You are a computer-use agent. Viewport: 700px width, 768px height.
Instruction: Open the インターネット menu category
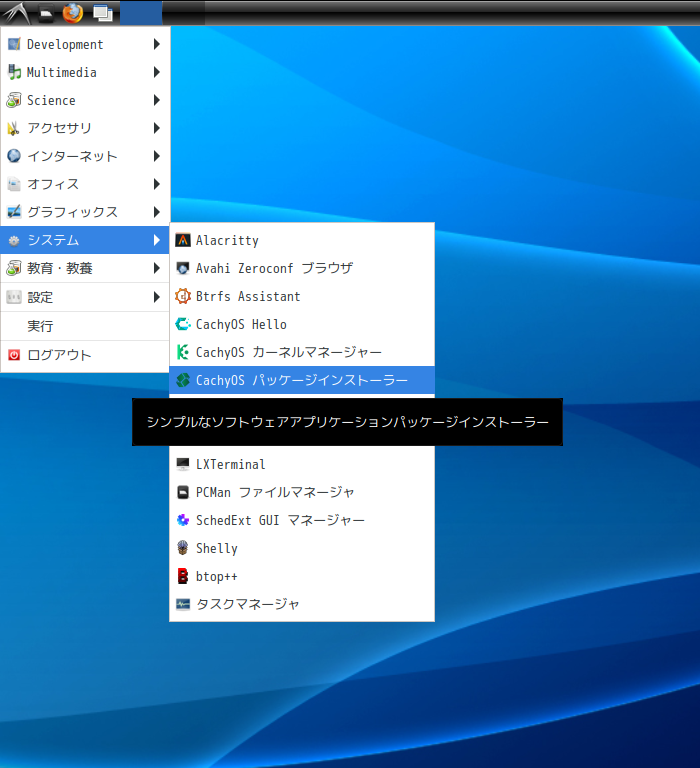(x=85, y=156)
